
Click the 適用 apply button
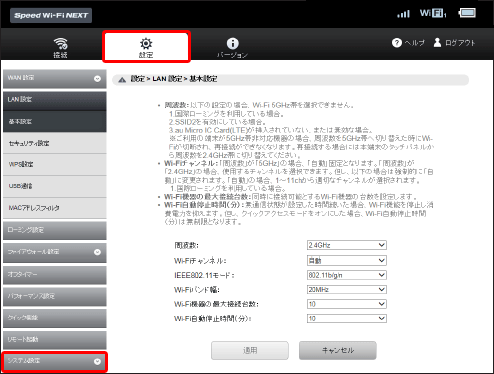[x=250, y=350]
